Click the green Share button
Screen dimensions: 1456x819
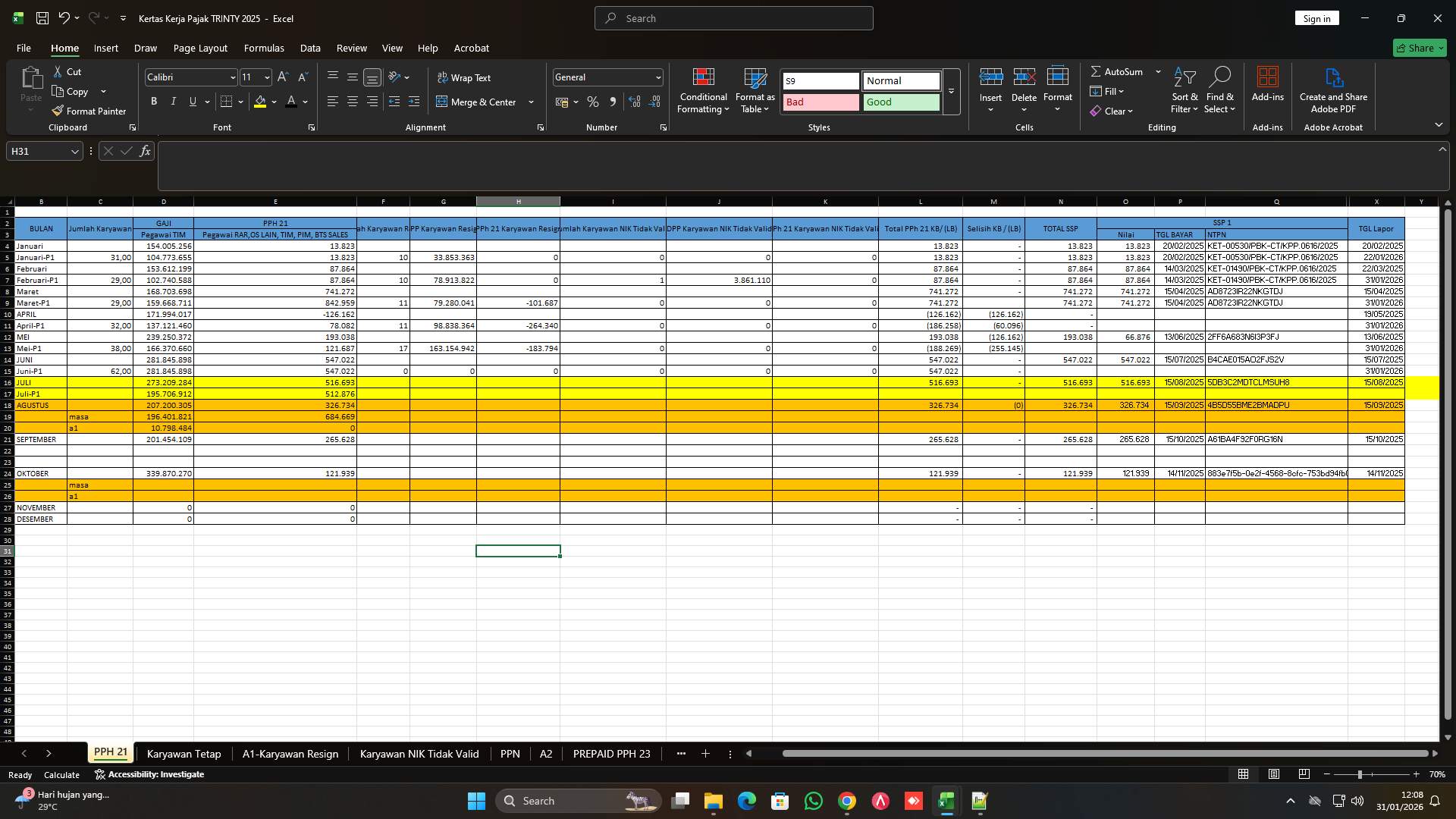[1419, 48]
